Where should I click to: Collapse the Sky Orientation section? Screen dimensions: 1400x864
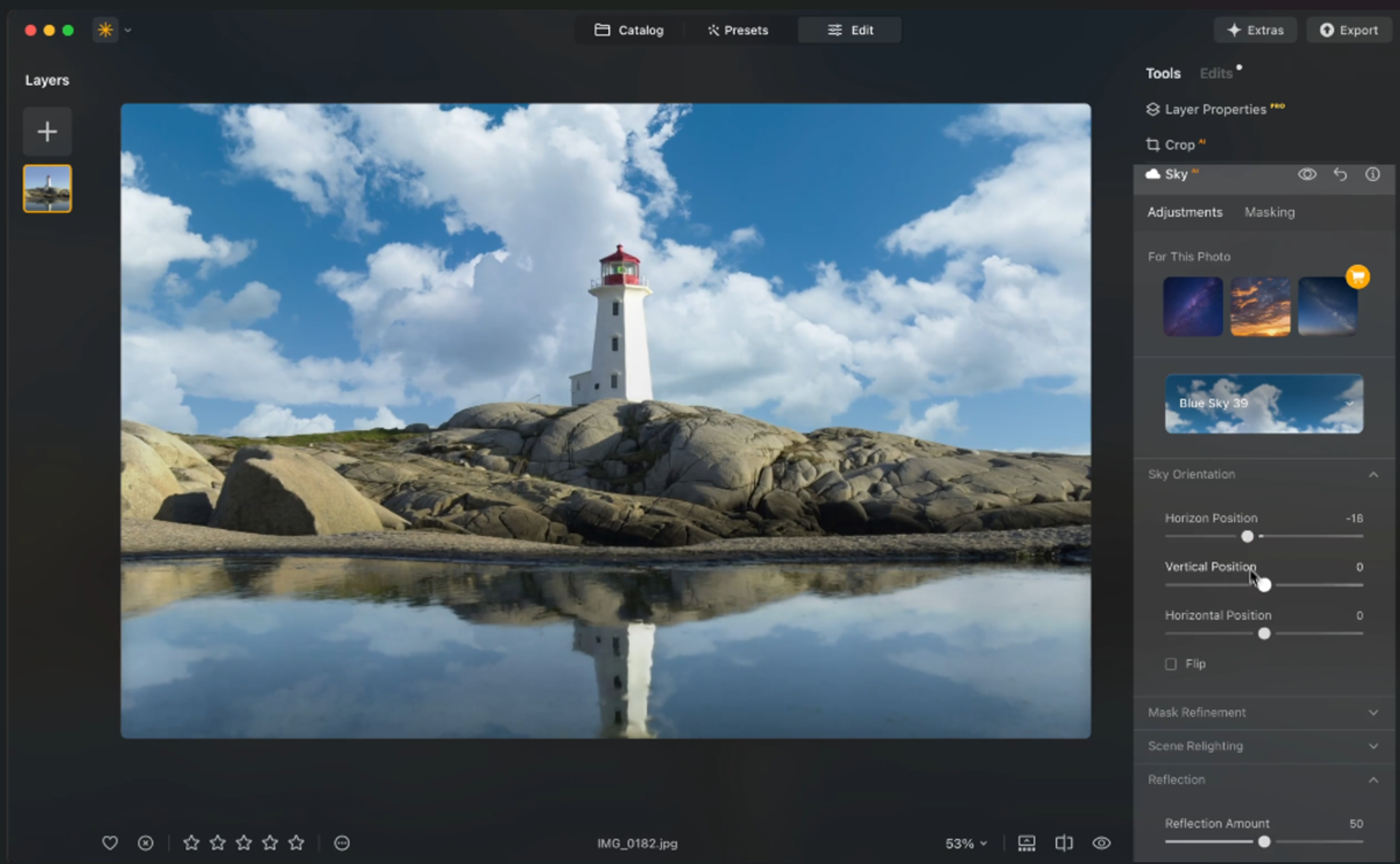point(1374,474)
